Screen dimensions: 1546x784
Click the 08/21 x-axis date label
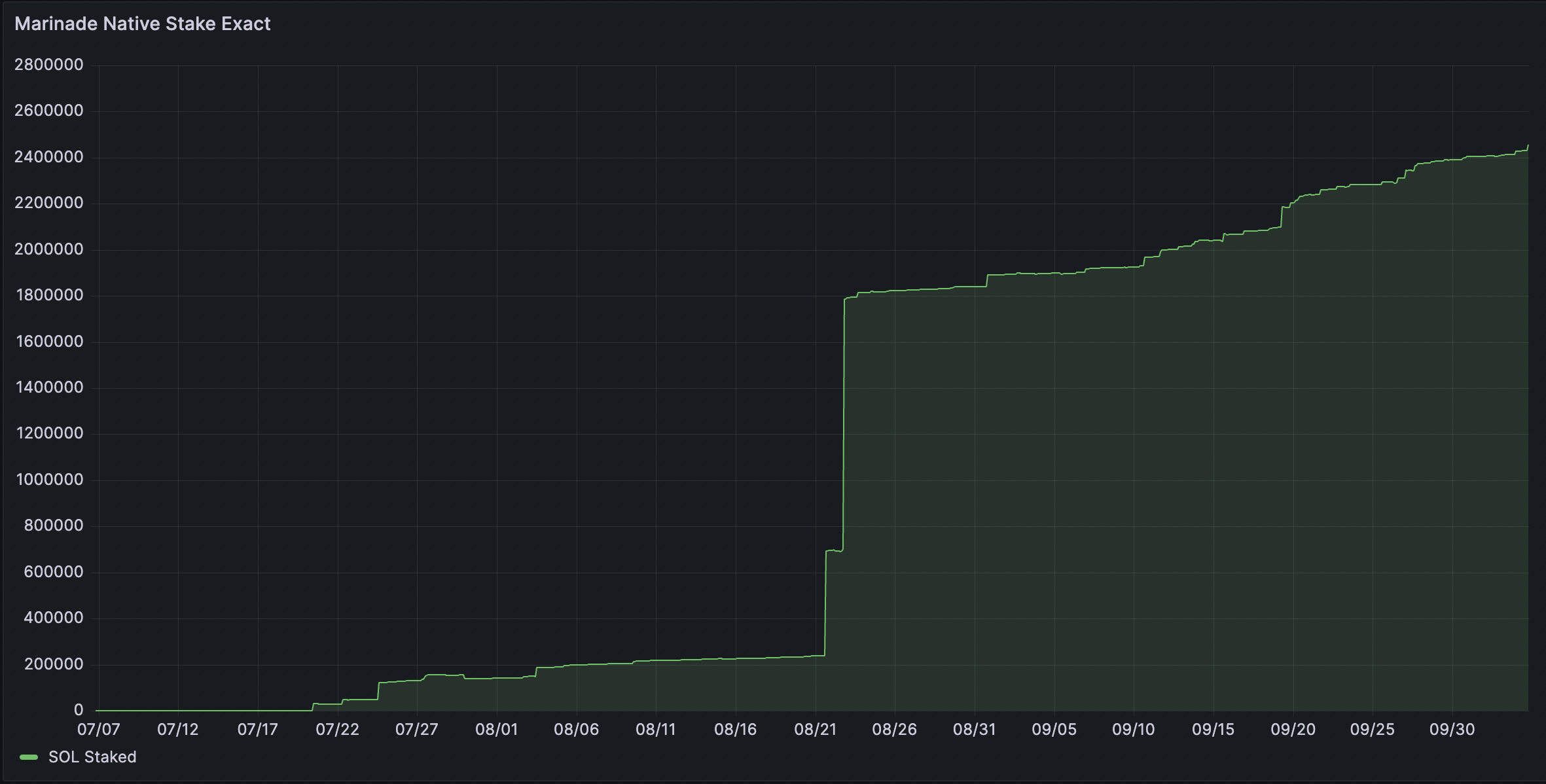815,730
